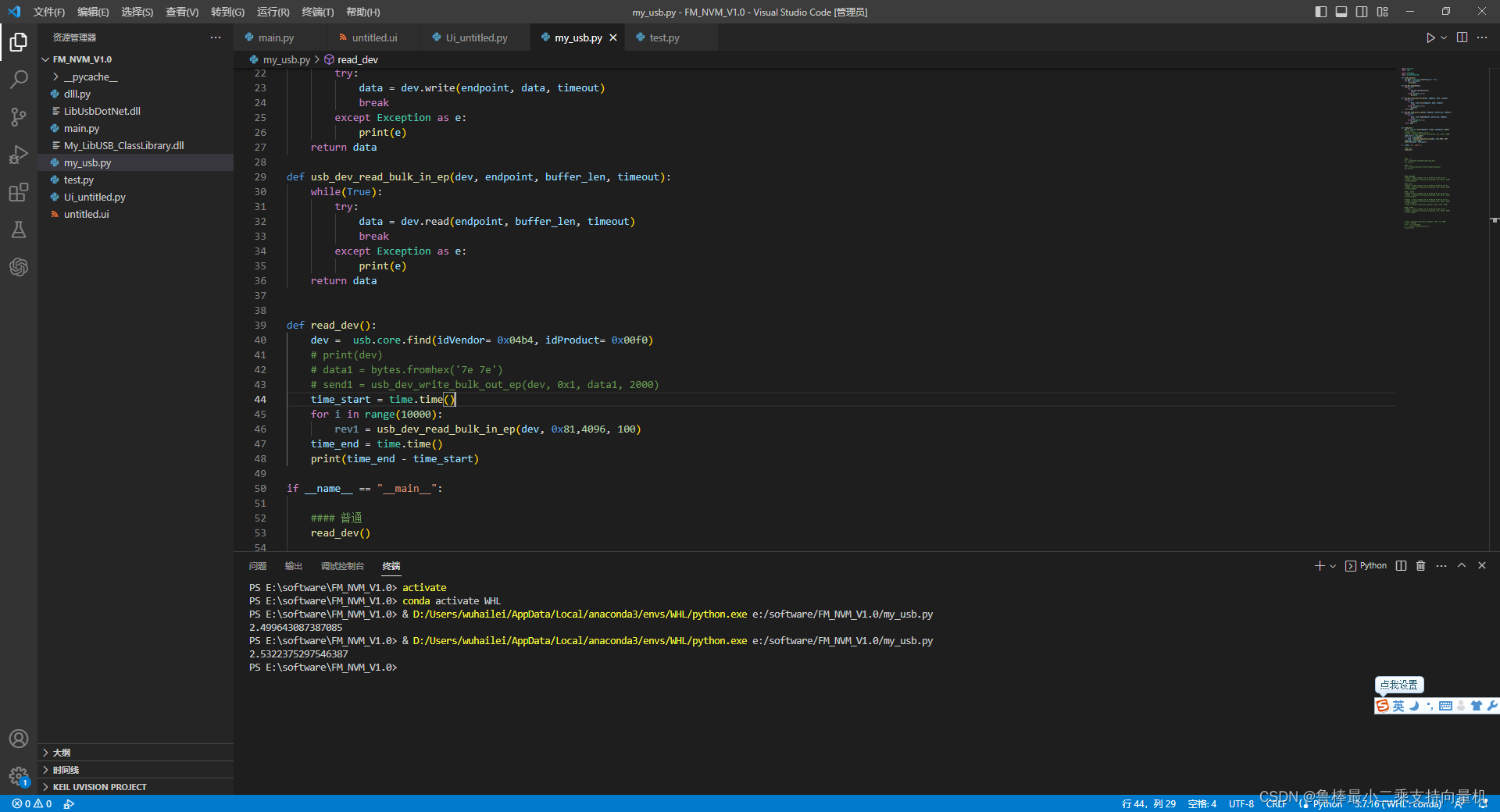Viewport: 1500px width, 812px height.
Task: Switch to the 问题 (Problems) panel tab
Action: point(258,566)
